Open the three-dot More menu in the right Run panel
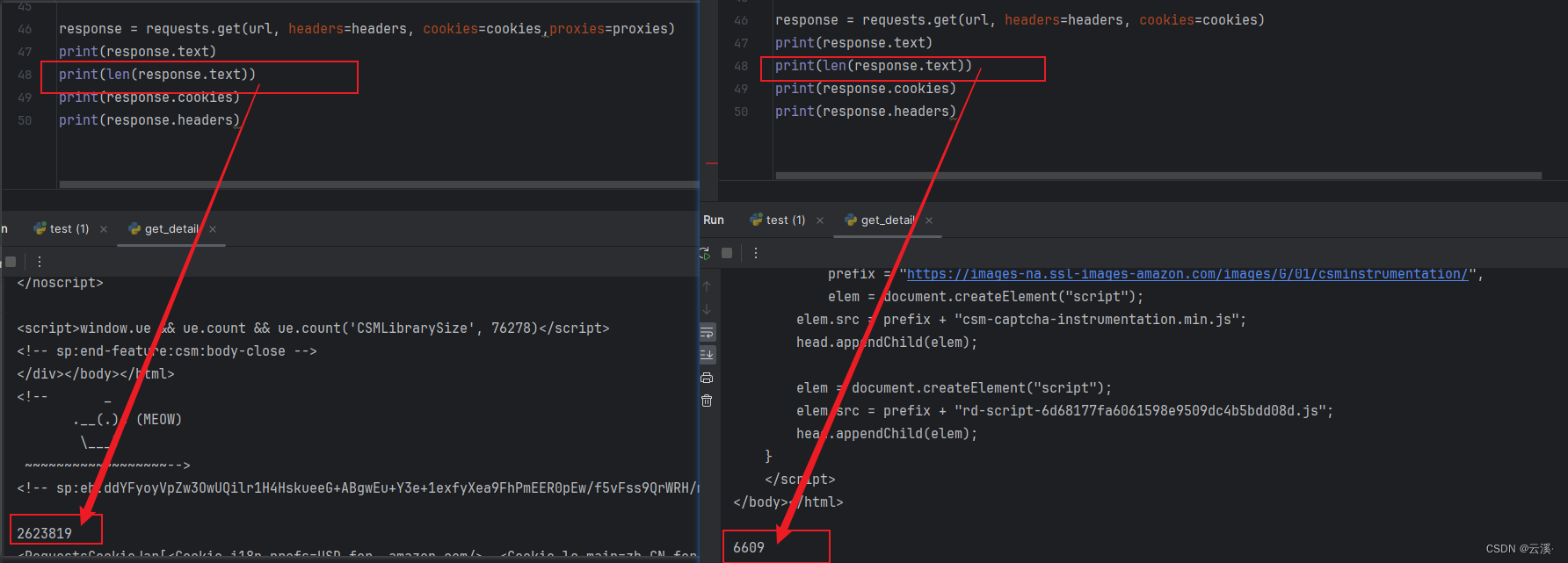The height and width of the screenshot is (563, 1568). (755, 253)
